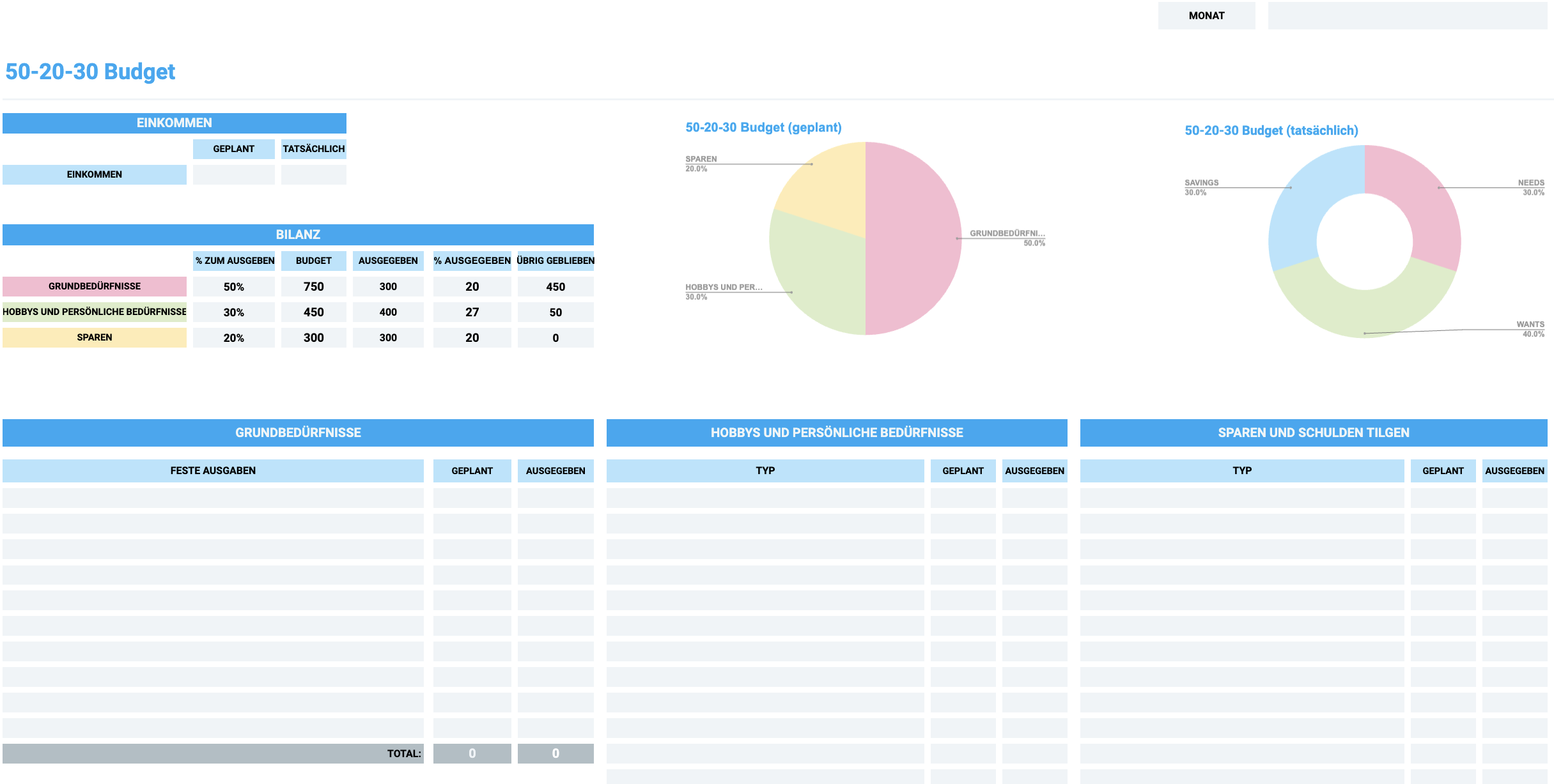
Task: Select the yellow SPAREN row label
Action: pyautogui.click(x=95, y=337)
